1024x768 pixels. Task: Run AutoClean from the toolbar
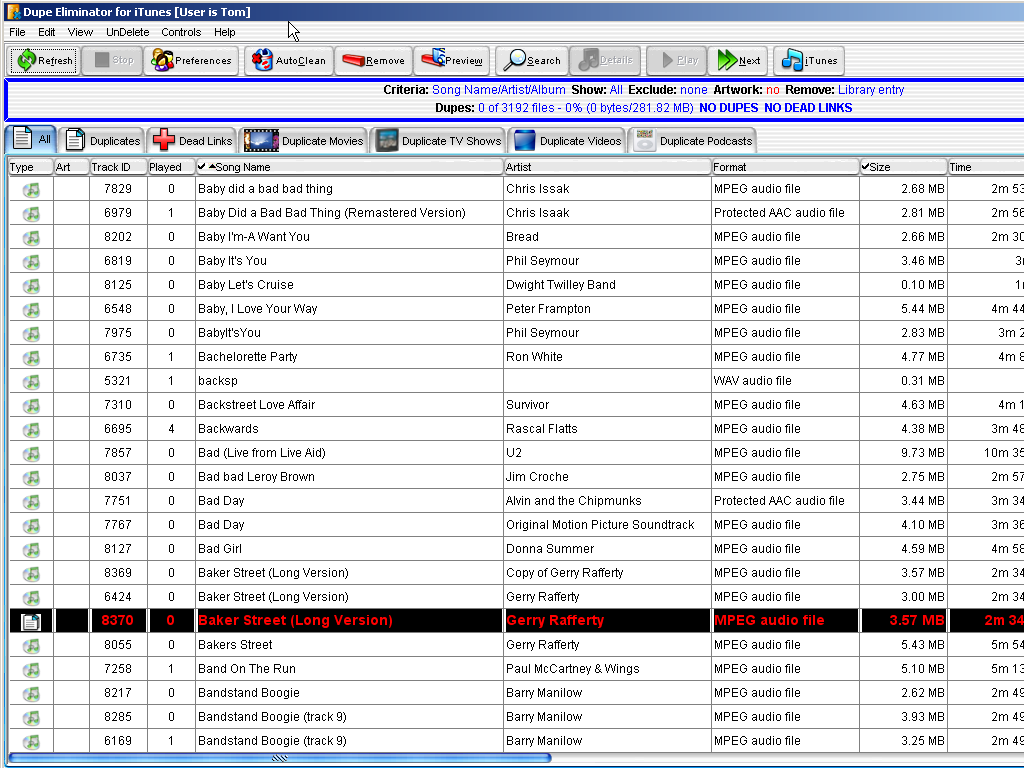tap(289, 60)
